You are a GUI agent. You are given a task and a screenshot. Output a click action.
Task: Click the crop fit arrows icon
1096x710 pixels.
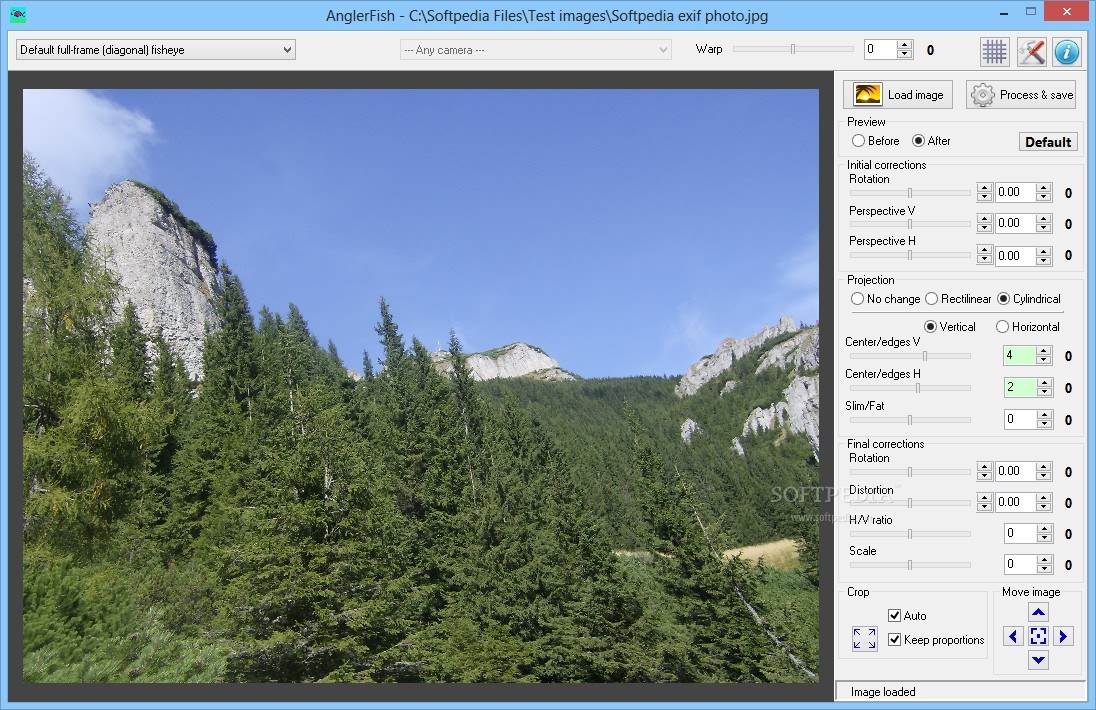865,638
